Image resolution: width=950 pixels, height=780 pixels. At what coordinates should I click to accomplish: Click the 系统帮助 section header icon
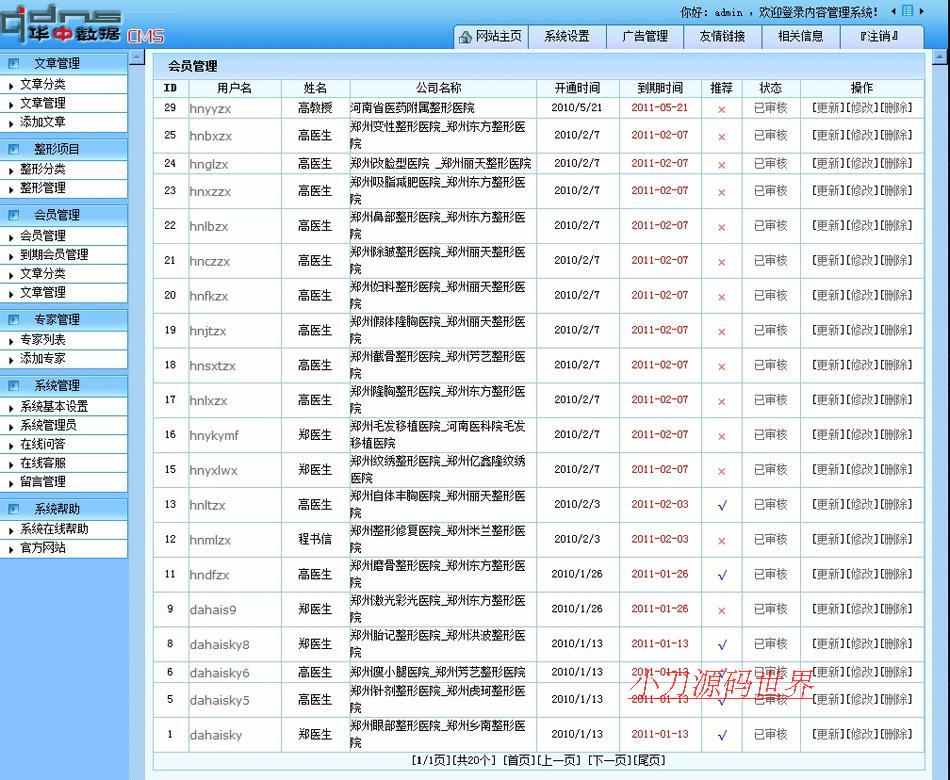coord(14,508)
